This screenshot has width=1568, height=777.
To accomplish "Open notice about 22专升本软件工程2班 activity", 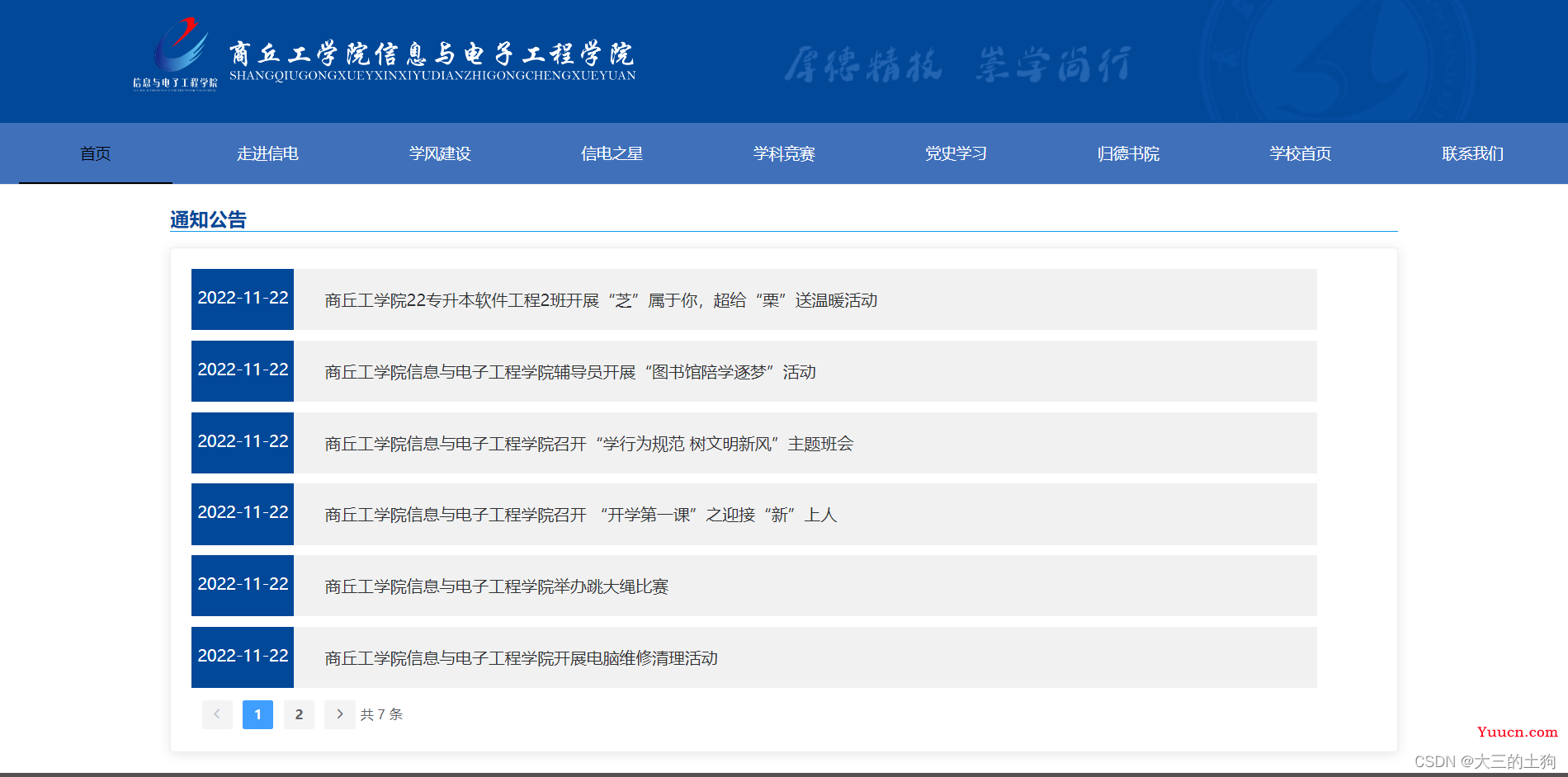I will pyautogui.click(x=601, y=300).
